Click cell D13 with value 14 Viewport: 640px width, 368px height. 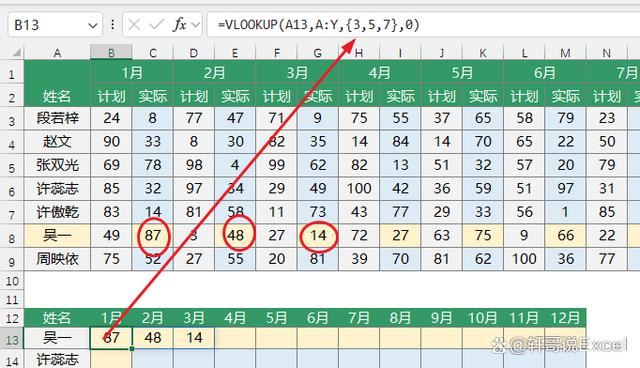point(194,338)
